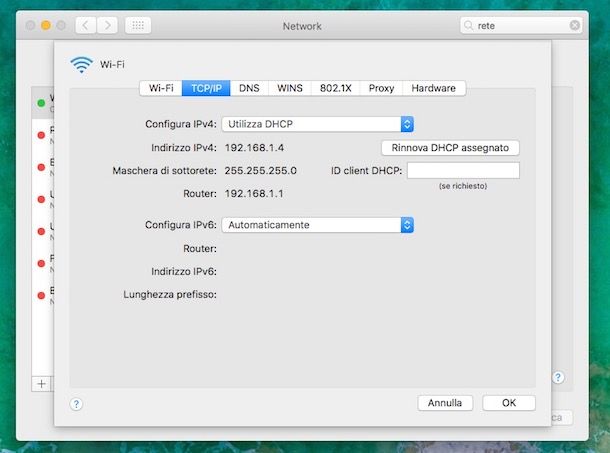Image resolution: width=610 pixels, height=453 pixels.
Task: Click Rinnova DHCP assegnato button
Action: (x=450, y=148)
